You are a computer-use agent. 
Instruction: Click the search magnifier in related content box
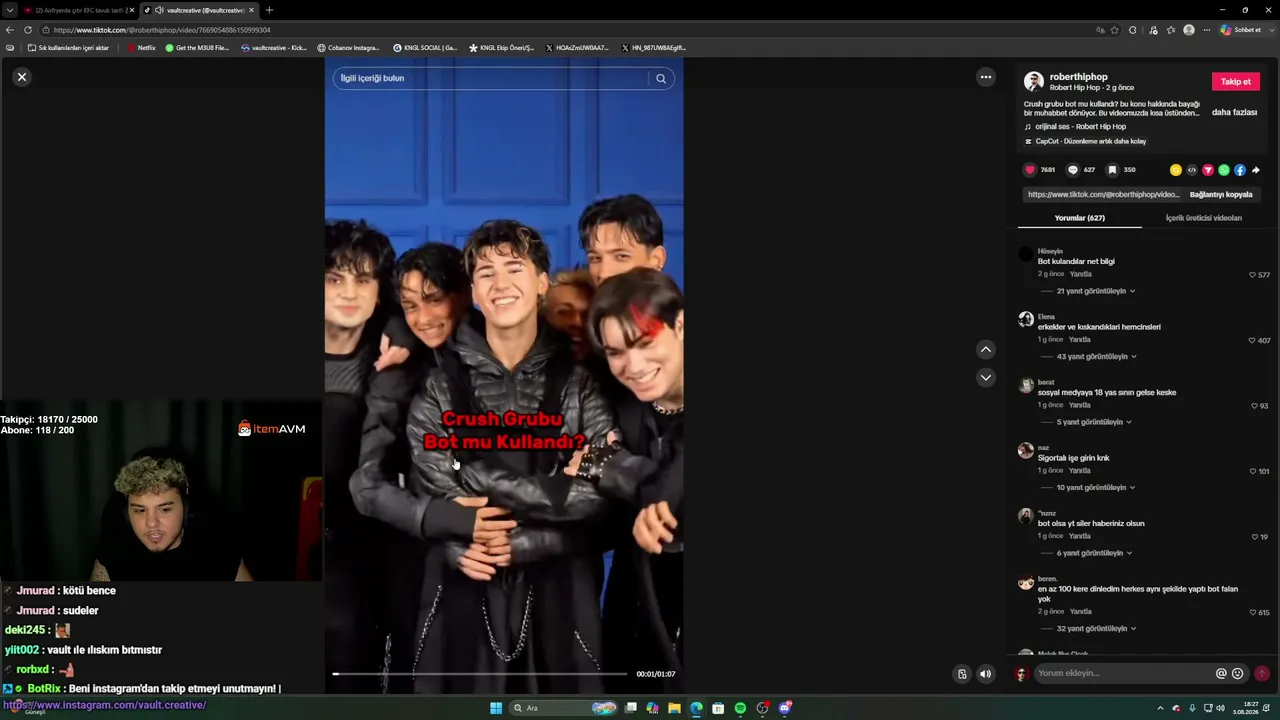pos(661,78)
